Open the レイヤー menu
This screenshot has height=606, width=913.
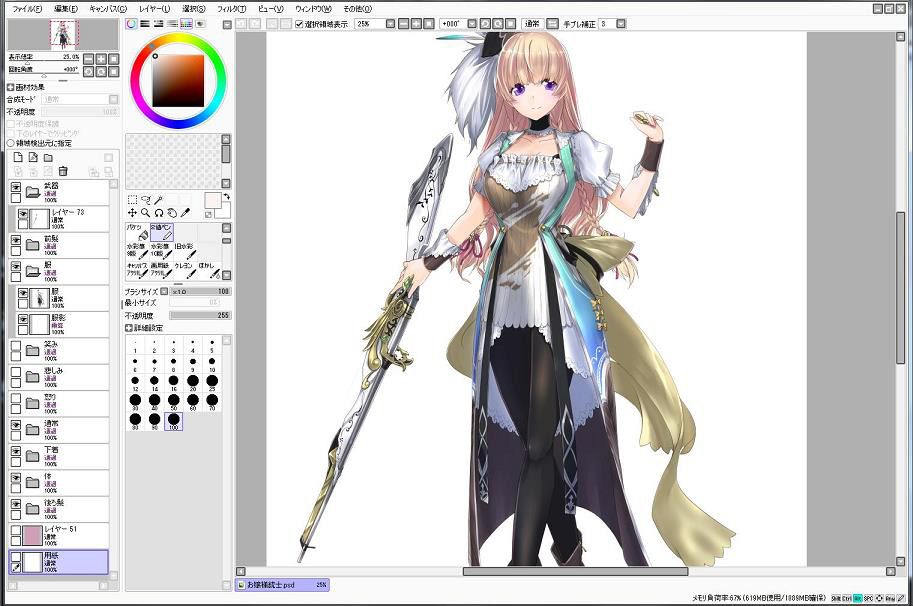pos(154,8)
